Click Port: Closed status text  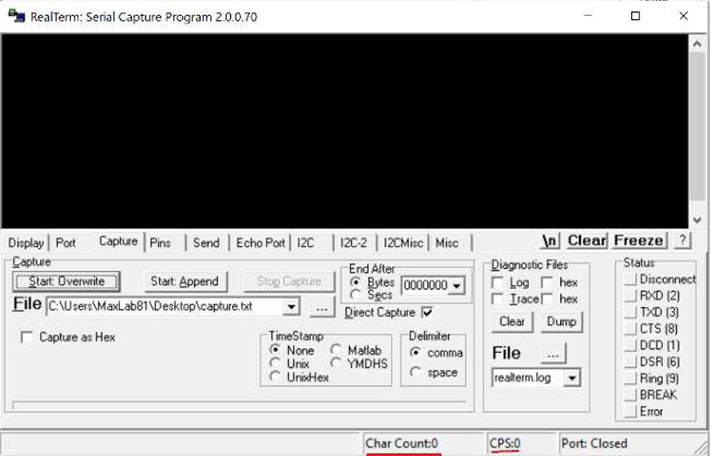594,443
